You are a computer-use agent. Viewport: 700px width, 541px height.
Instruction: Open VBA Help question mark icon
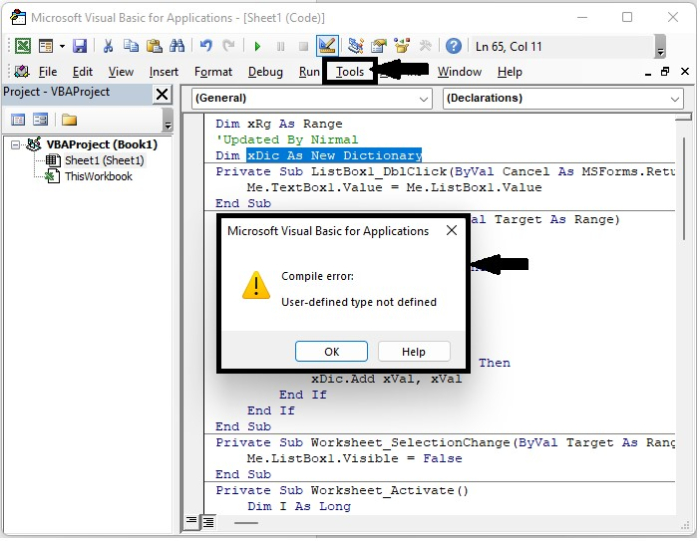454,46
